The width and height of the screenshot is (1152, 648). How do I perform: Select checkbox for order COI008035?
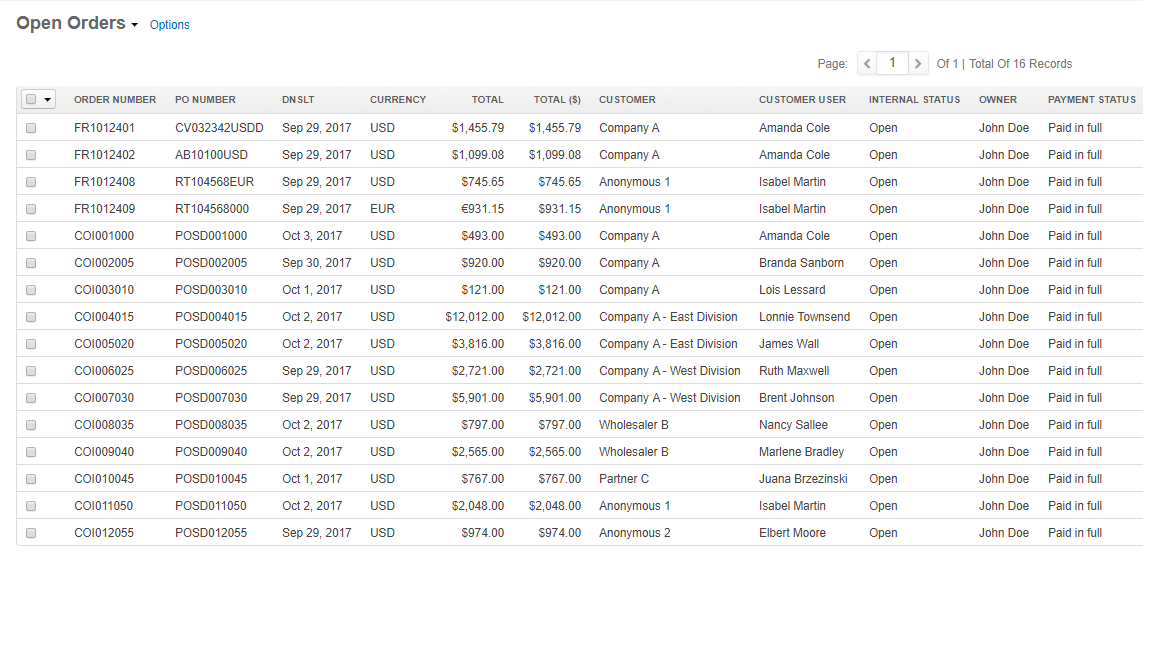coord(31,425)
